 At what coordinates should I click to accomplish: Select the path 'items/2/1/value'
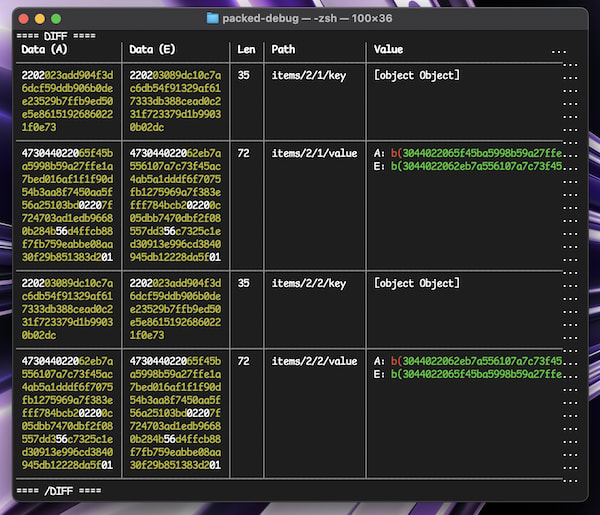(315, 153)
